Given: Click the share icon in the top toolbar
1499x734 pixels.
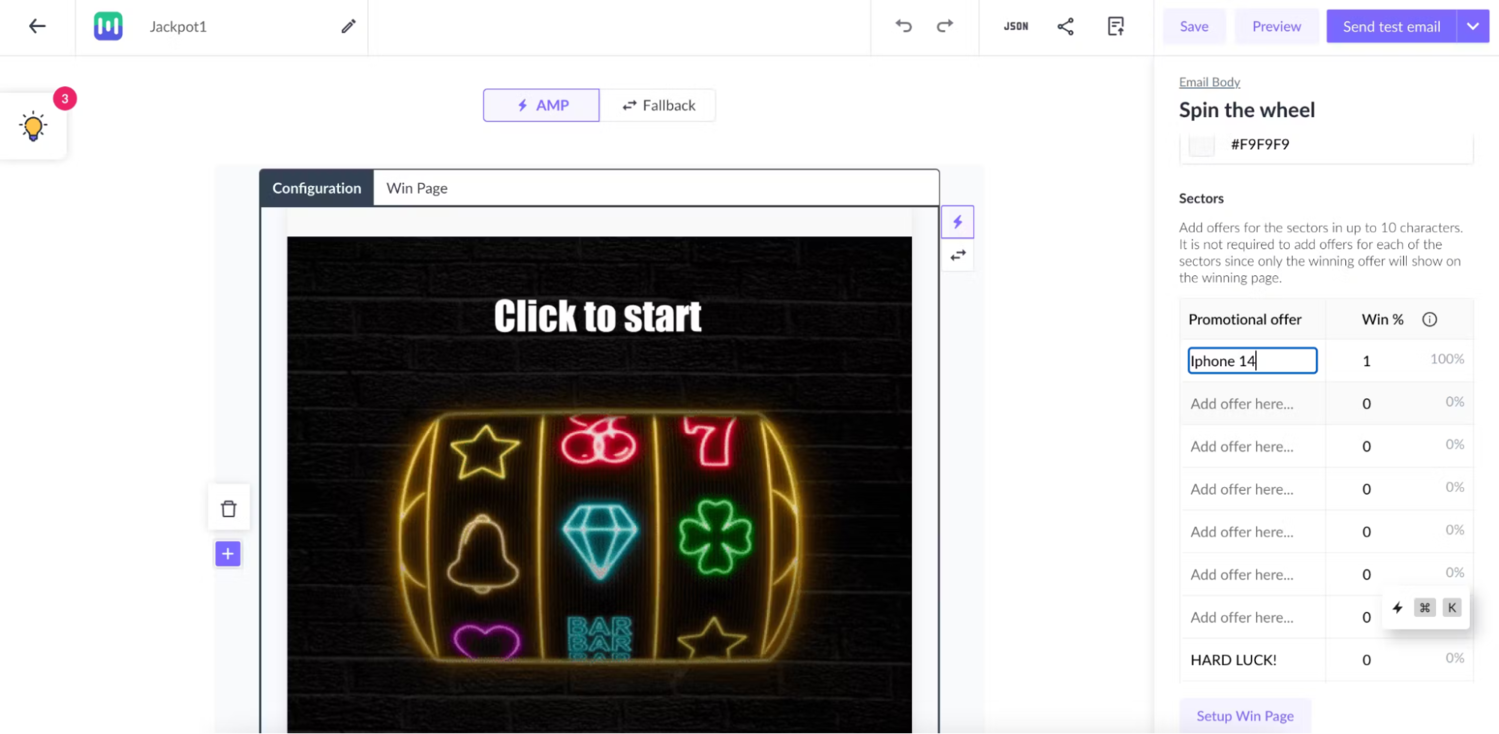Looking at the screenshot, I should (1065, 26).
